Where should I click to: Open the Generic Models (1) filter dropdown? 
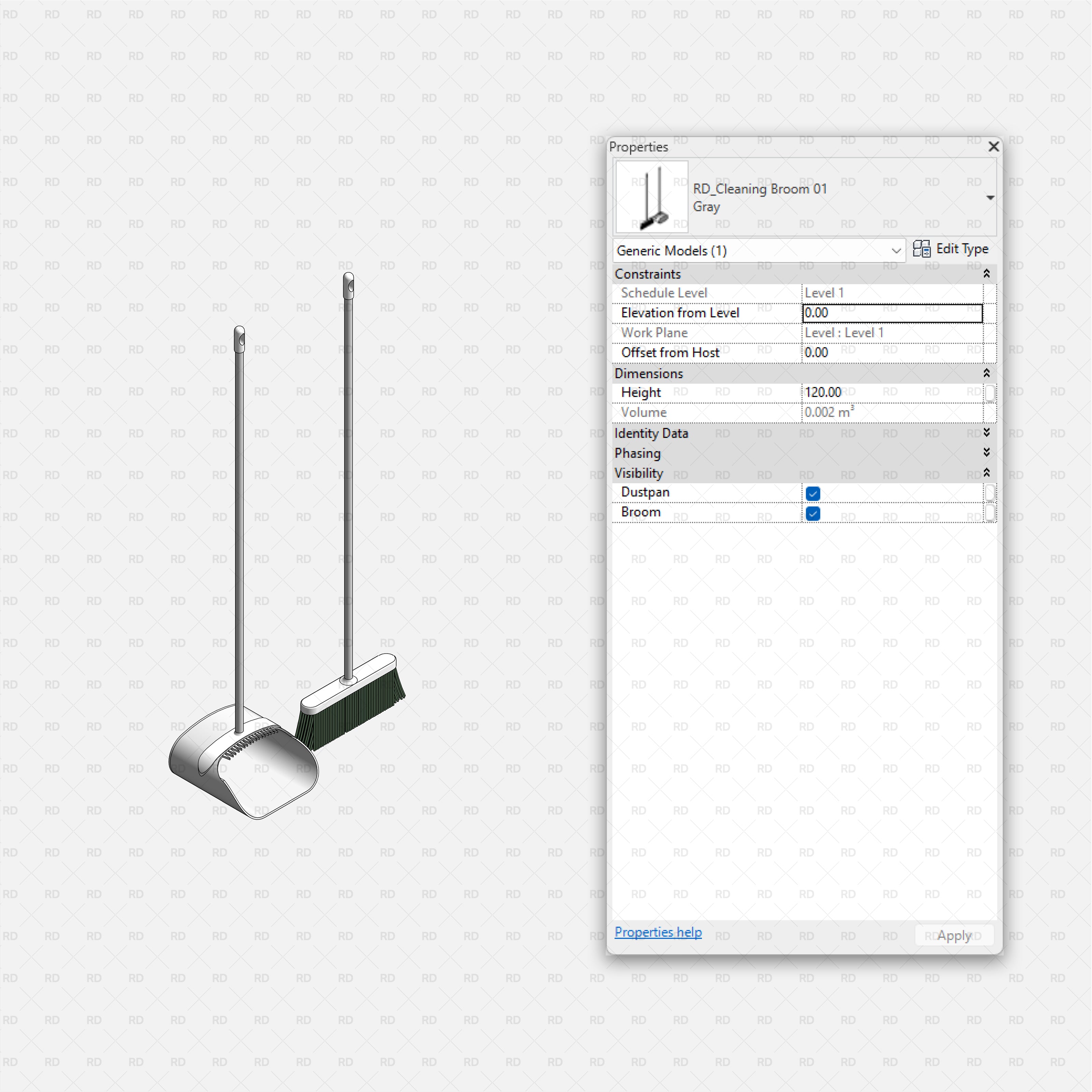tap(896, 250)
